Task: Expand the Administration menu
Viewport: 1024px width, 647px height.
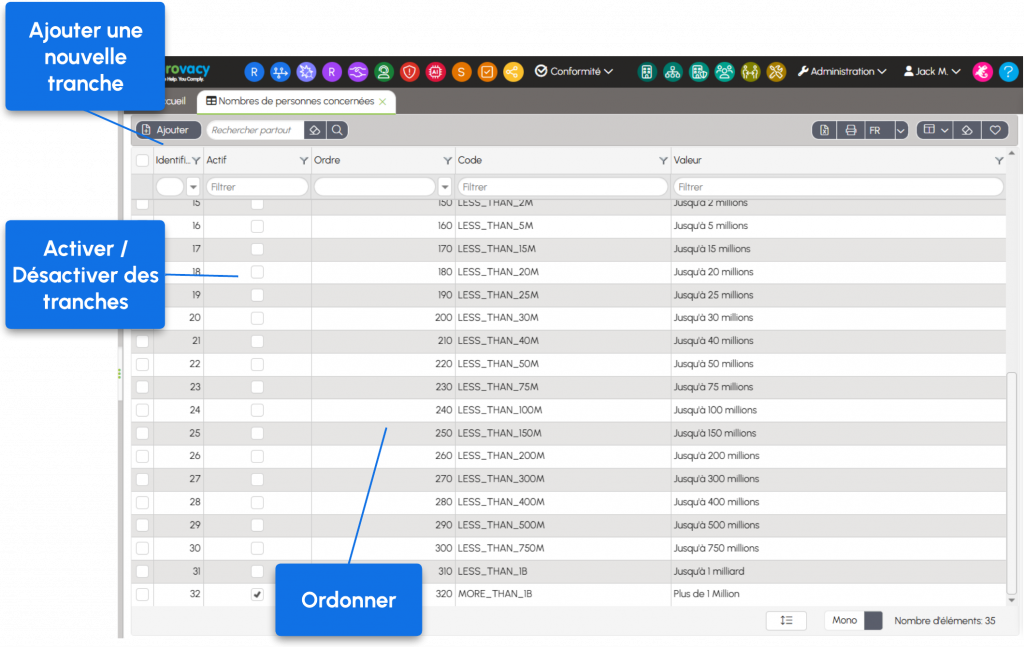Action: point(842,71)
